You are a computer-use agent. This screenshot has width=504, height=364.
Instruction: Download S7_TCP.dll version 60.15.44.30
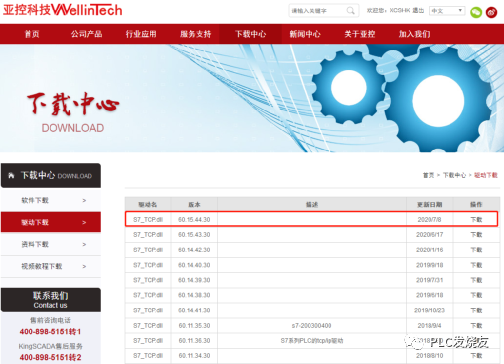point(476,220)
